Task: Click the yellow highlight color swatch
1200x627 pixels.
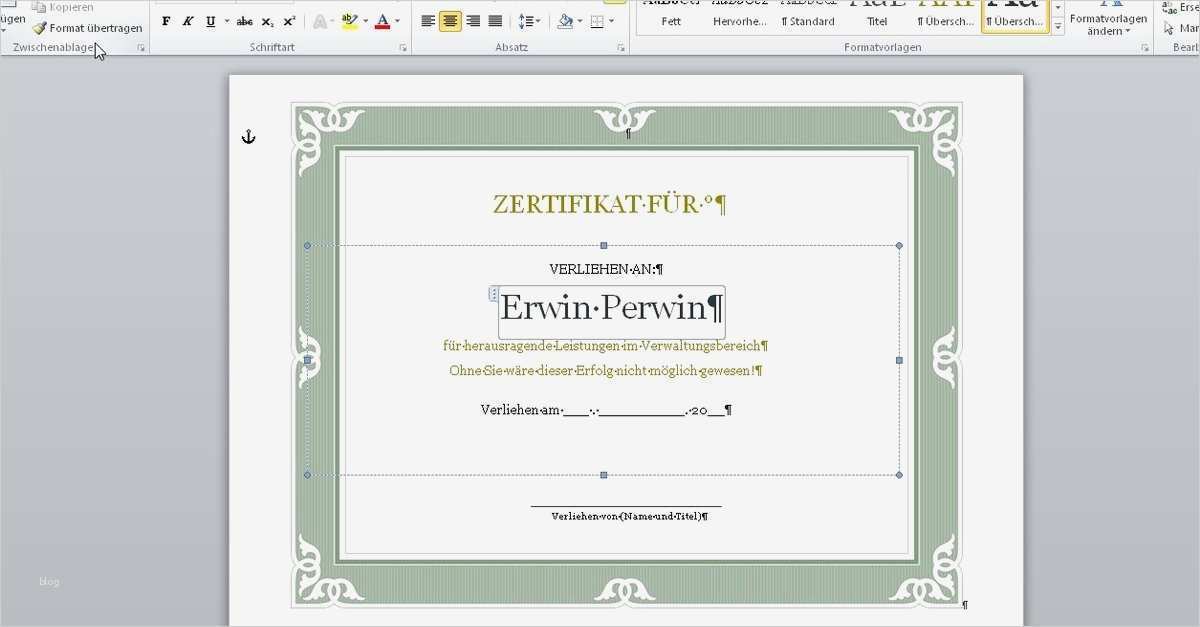Action: point(349,28)
